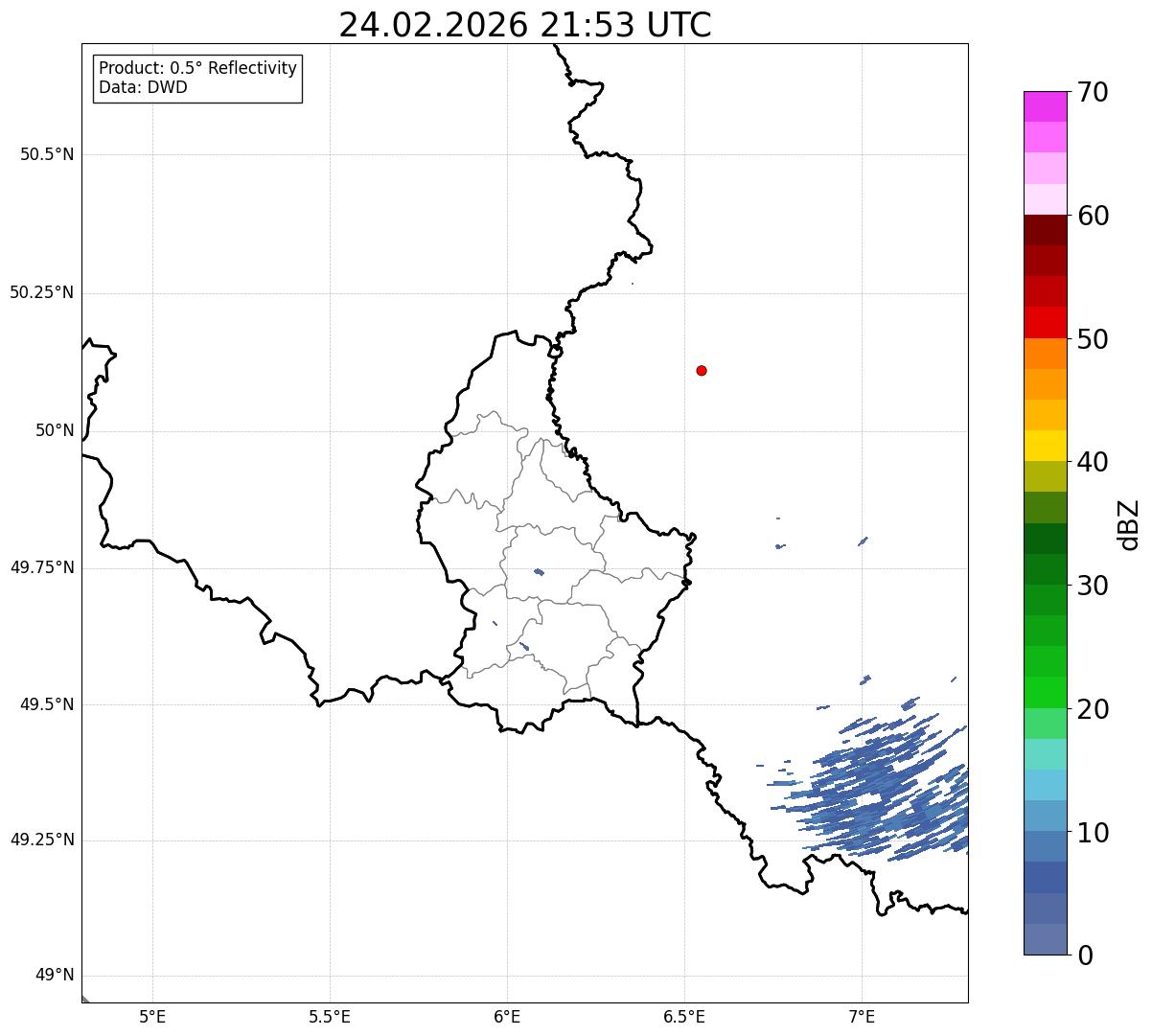This screenshot has width=1152, height=1036.
Task: Click the longitude label 6°E
Action: click(507, 1017)
